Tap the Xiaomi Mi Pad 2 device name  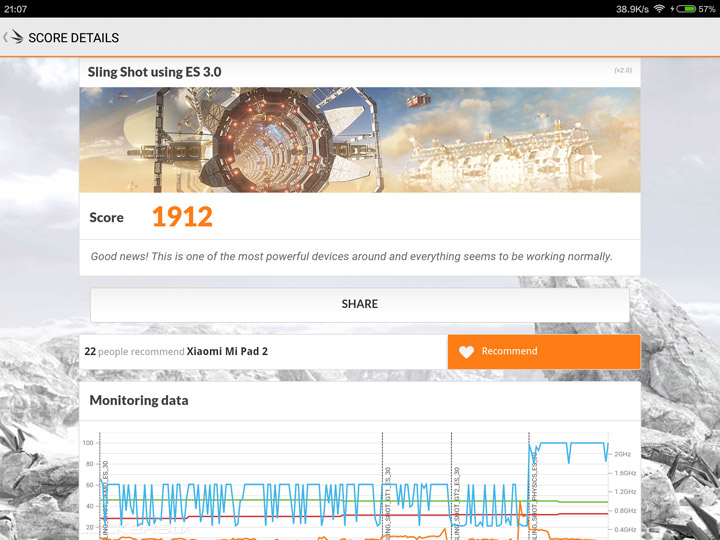coord(227,351)
